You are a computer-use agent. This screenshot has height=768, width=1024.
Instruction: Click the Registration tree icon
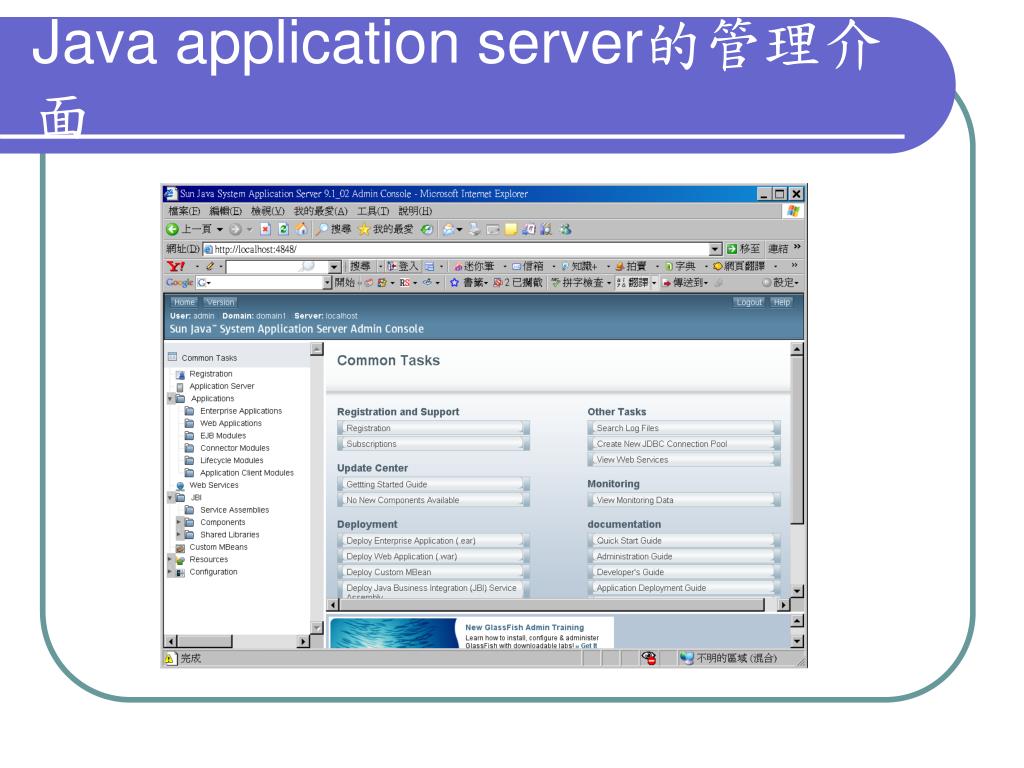pos(180,375)
